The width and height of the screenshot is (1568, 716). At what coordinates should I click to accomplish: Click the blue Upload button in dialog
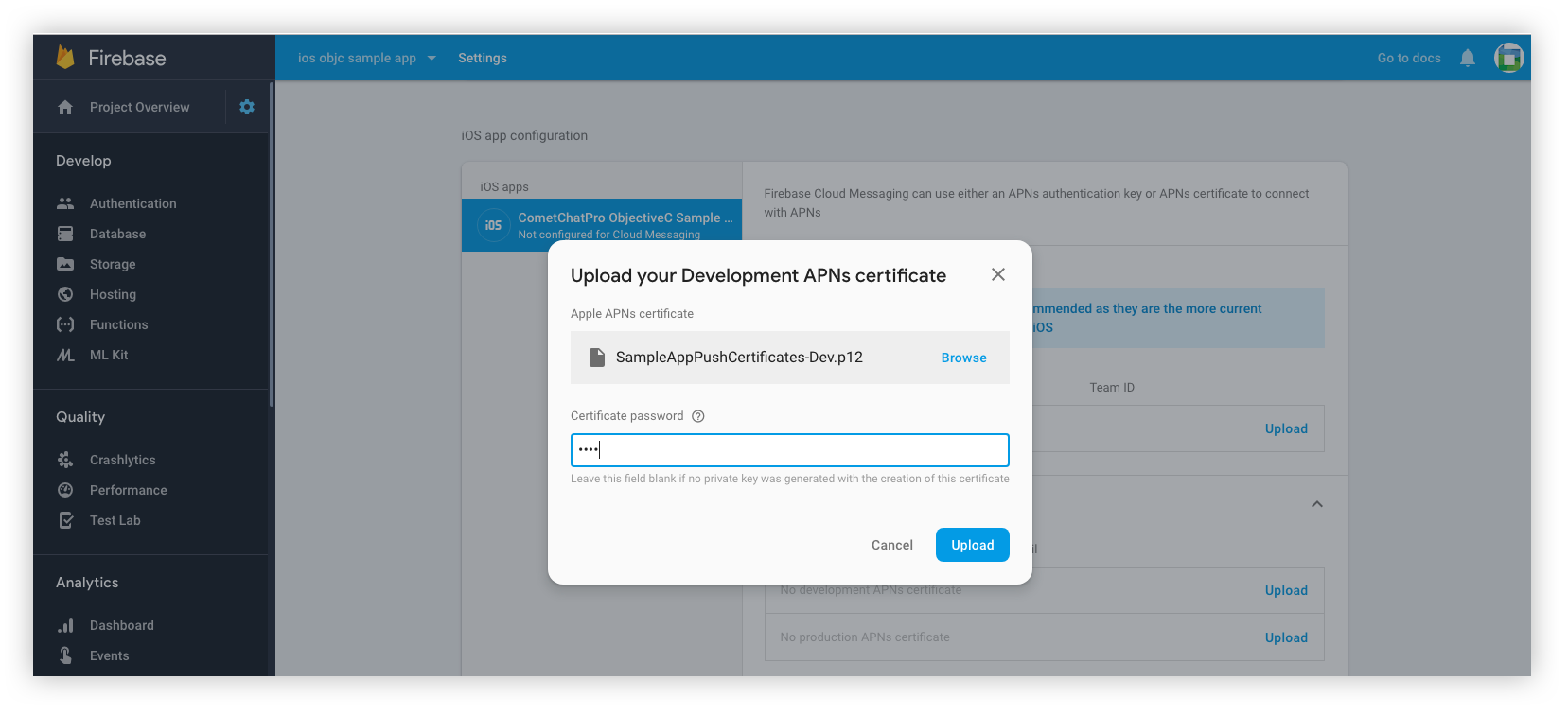tap(973, 545)
